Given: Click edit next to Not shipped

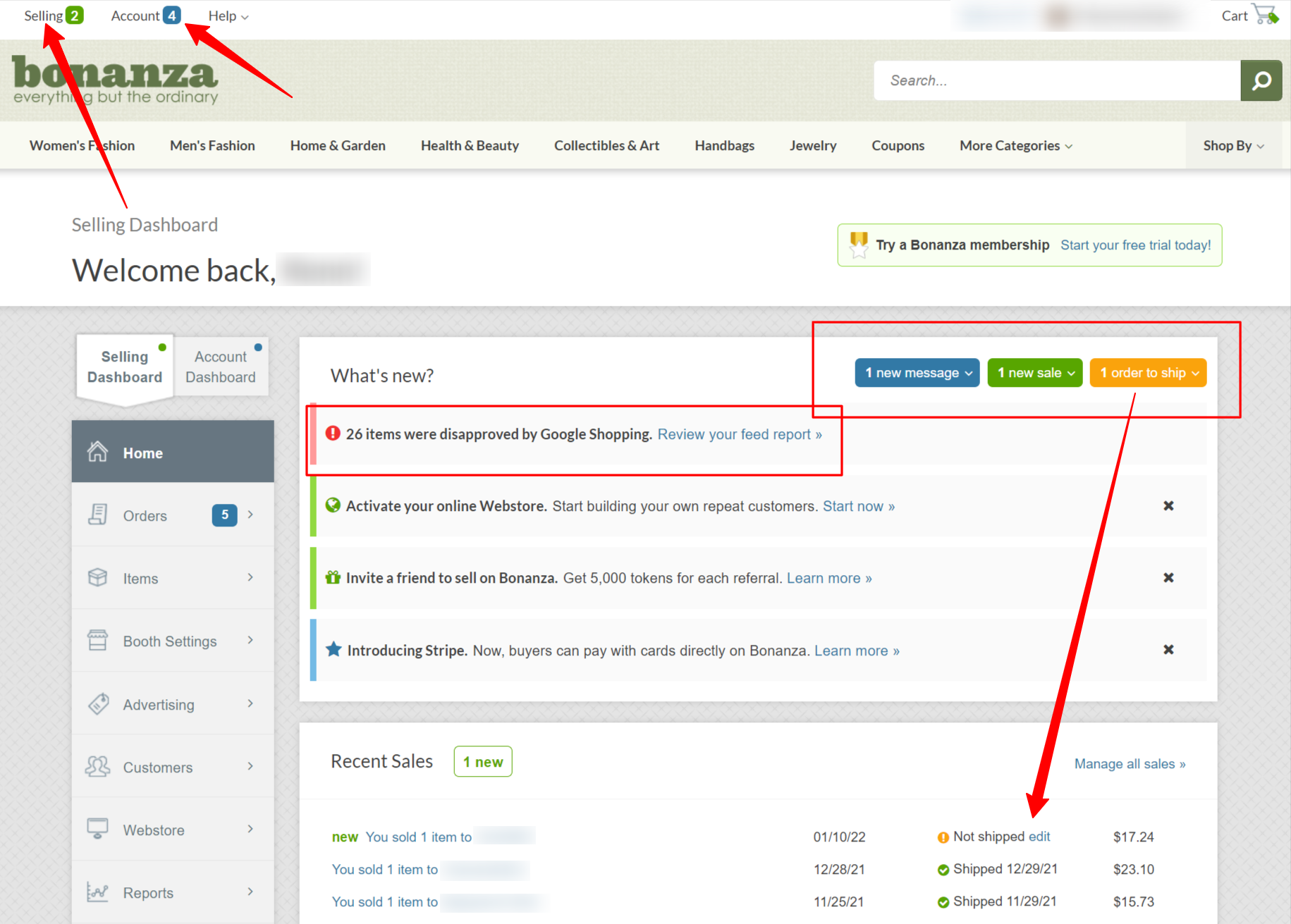Looking at the screenshot, I should (1039, 837).
